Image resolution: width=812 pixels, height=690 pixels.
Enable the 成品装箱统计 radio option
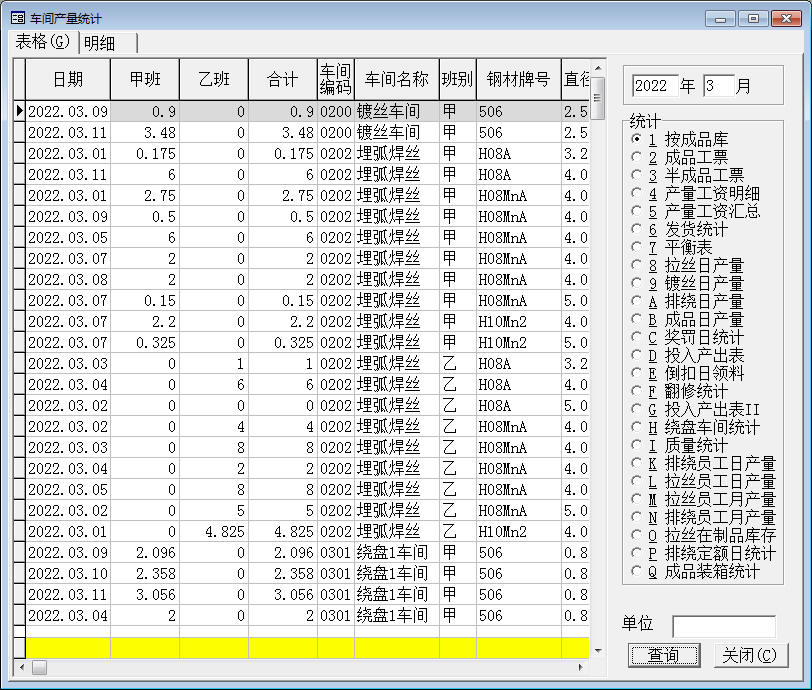click(636, 572)
